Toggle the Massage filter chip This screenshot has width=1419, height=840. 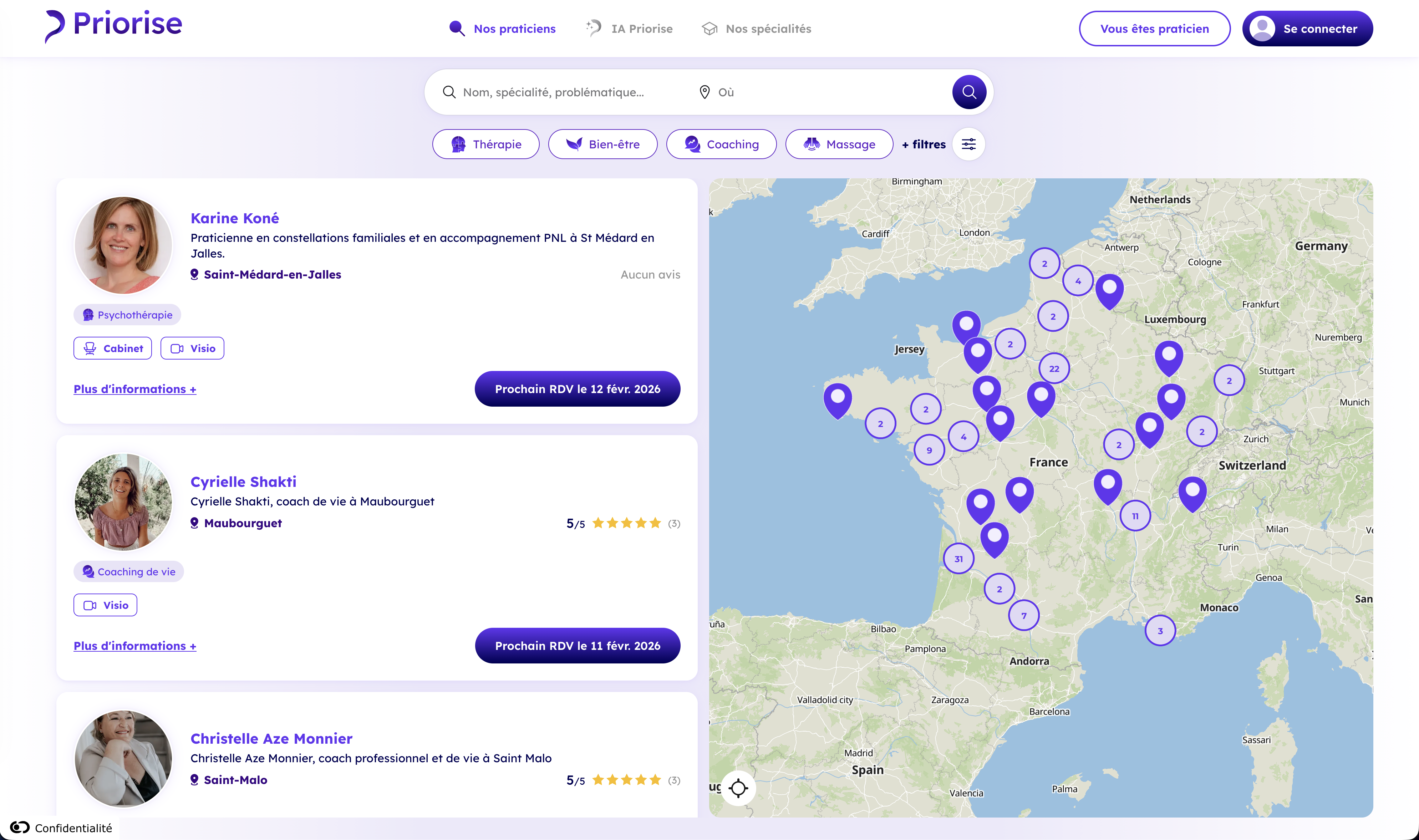839,144
